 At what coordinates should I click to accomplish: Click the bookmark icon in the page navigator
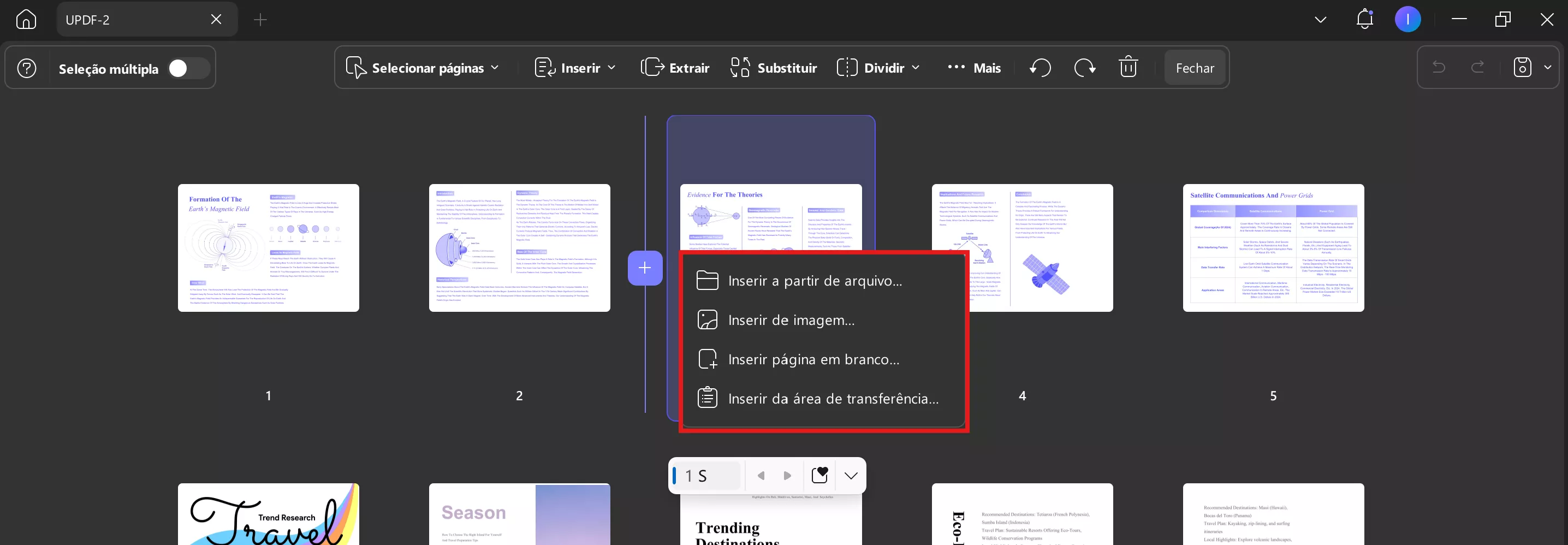tap(820, 475)
